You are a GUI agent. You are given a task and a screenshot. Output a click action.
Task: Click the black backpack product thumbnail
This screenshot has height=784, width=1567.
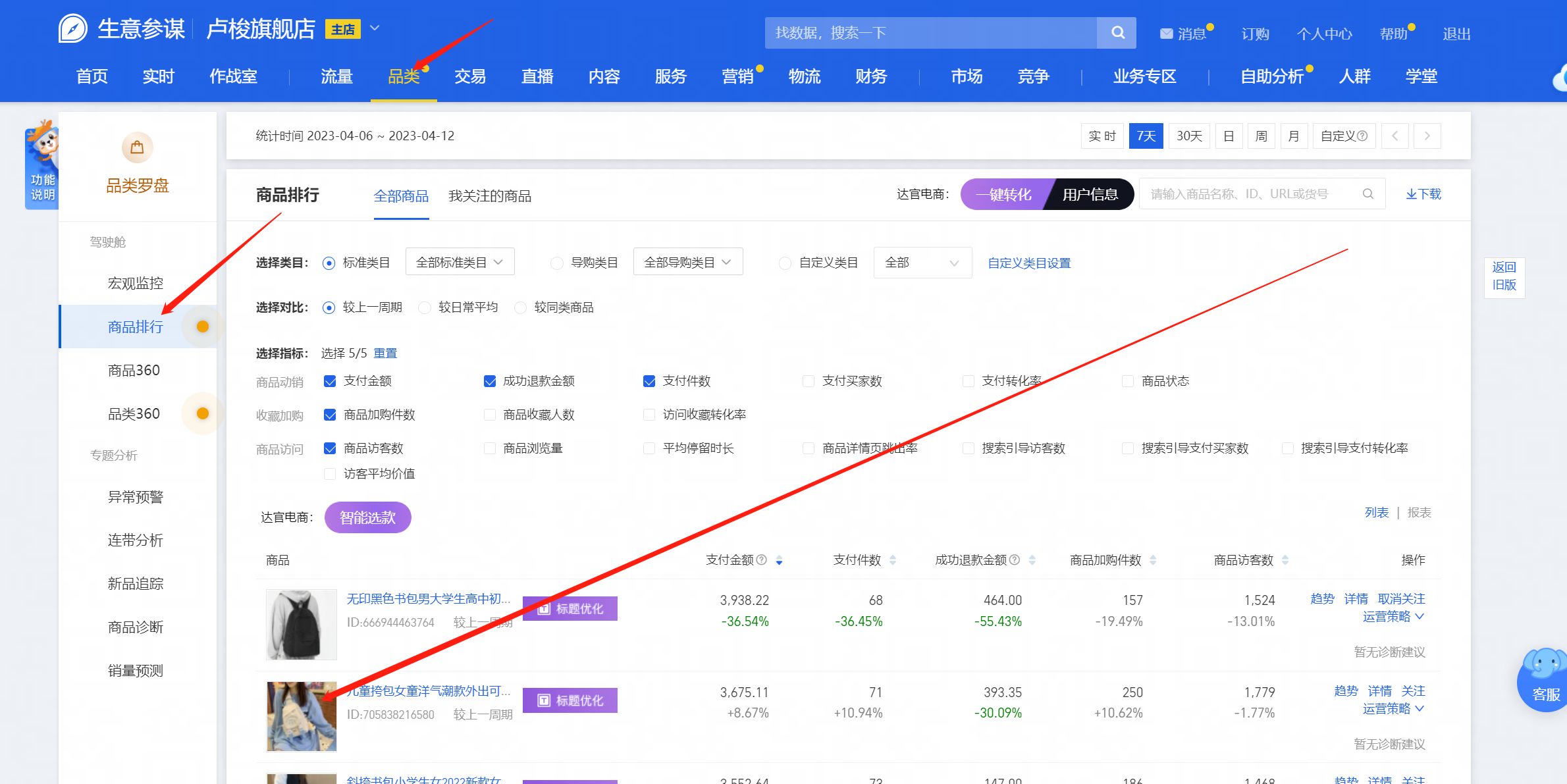302,624
